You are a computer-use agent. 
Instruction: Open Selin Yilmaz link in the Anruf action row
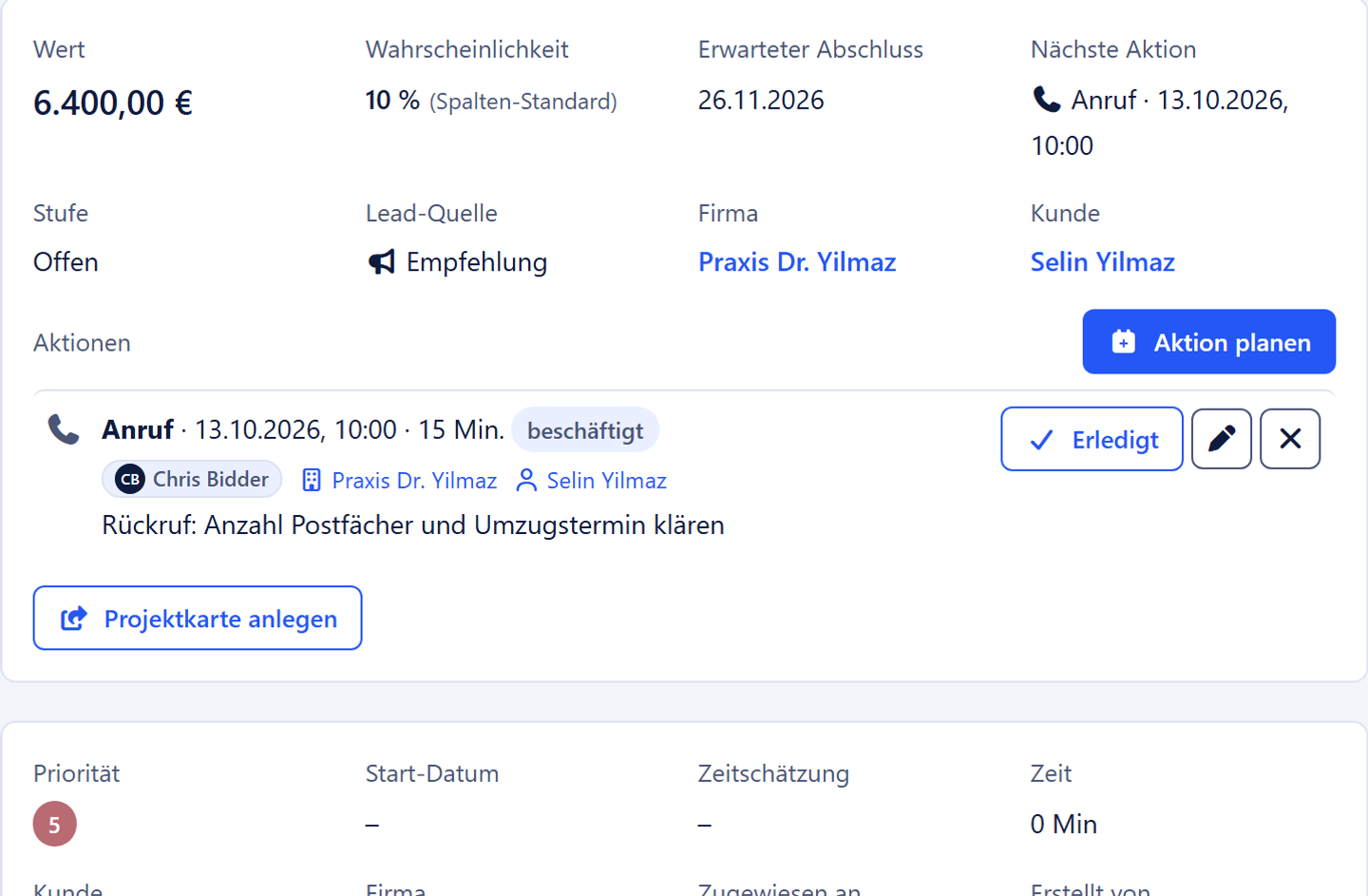(607, 481)
